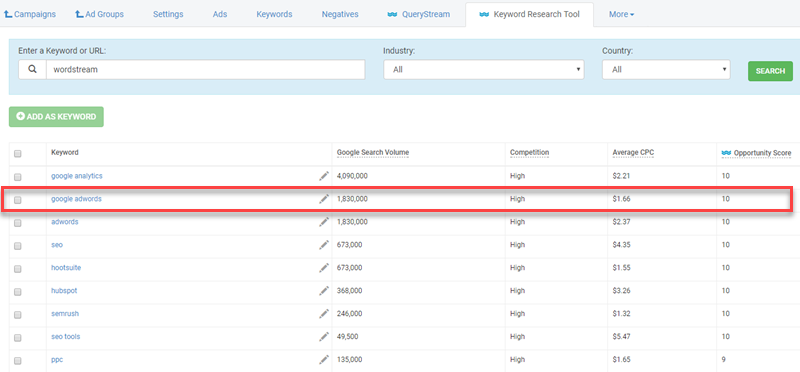This screenshot has width=800, height=372.
Task: Click the edit pencil beside hootsuite
Action: coord(324,268)
